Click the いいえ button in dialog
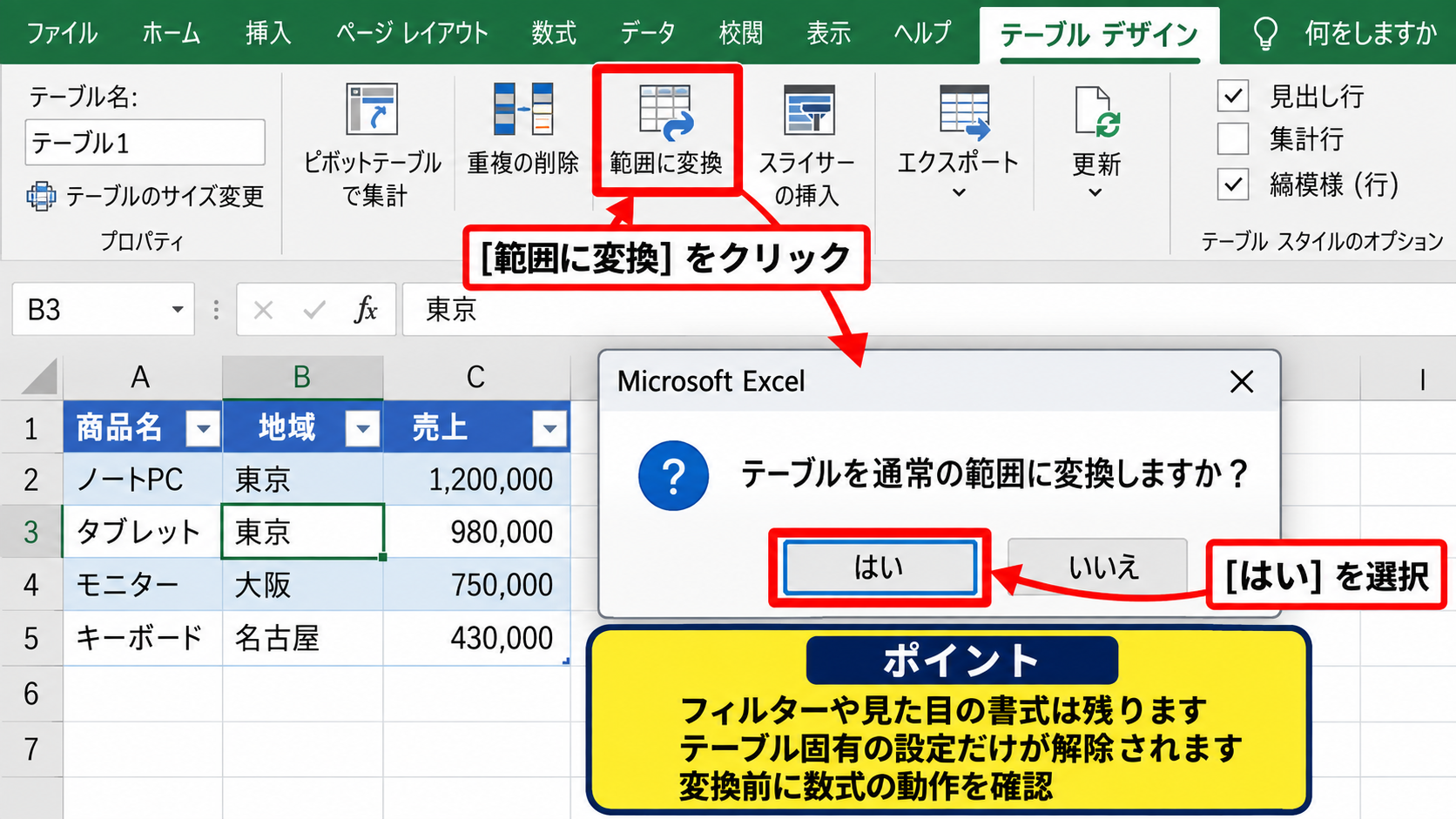1456x819 pixels. (1098, 567)
